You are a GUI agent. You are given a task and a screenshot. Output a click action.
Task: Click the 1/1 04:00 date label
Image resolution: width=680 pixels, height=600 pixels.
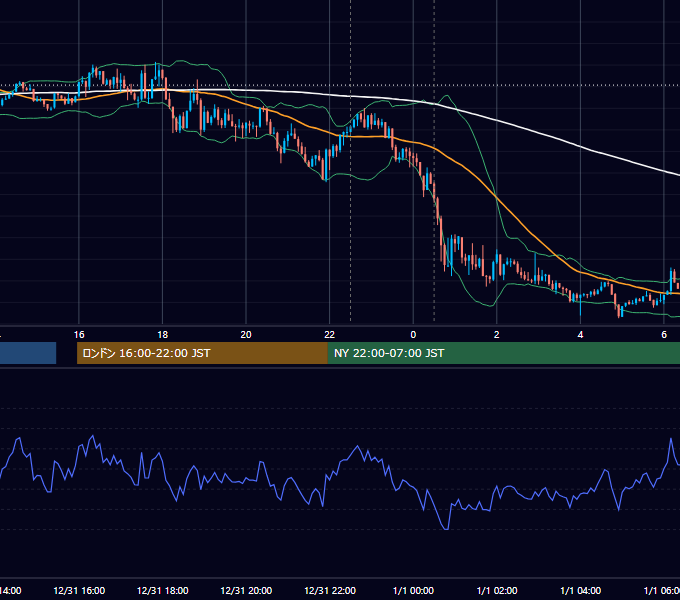tap(580, 591)
